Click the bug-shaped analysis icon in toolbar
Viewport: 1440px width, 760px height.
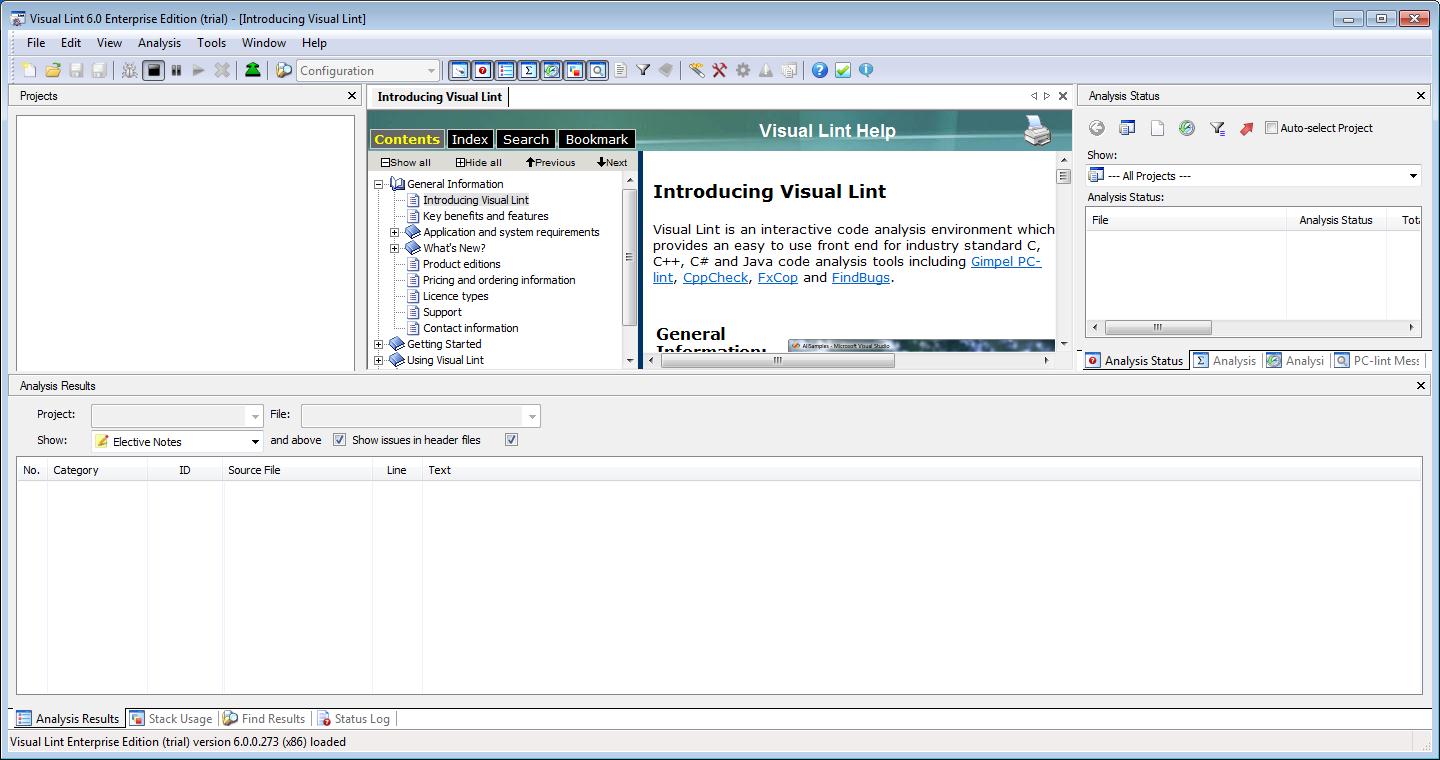tap(129, 70)
